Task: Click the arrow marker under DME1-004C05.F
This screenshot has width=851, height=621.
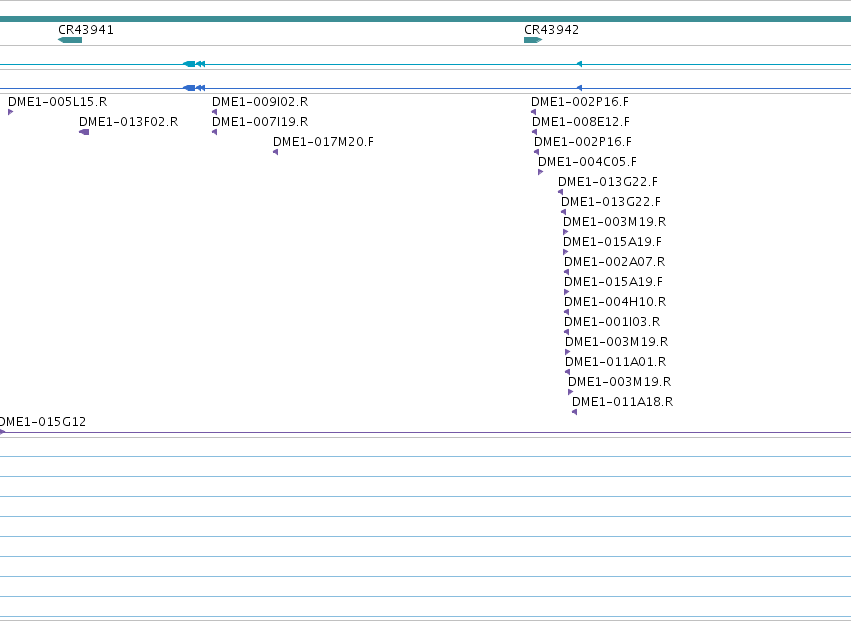Action: pyautogui.click(x=541, y=172)
